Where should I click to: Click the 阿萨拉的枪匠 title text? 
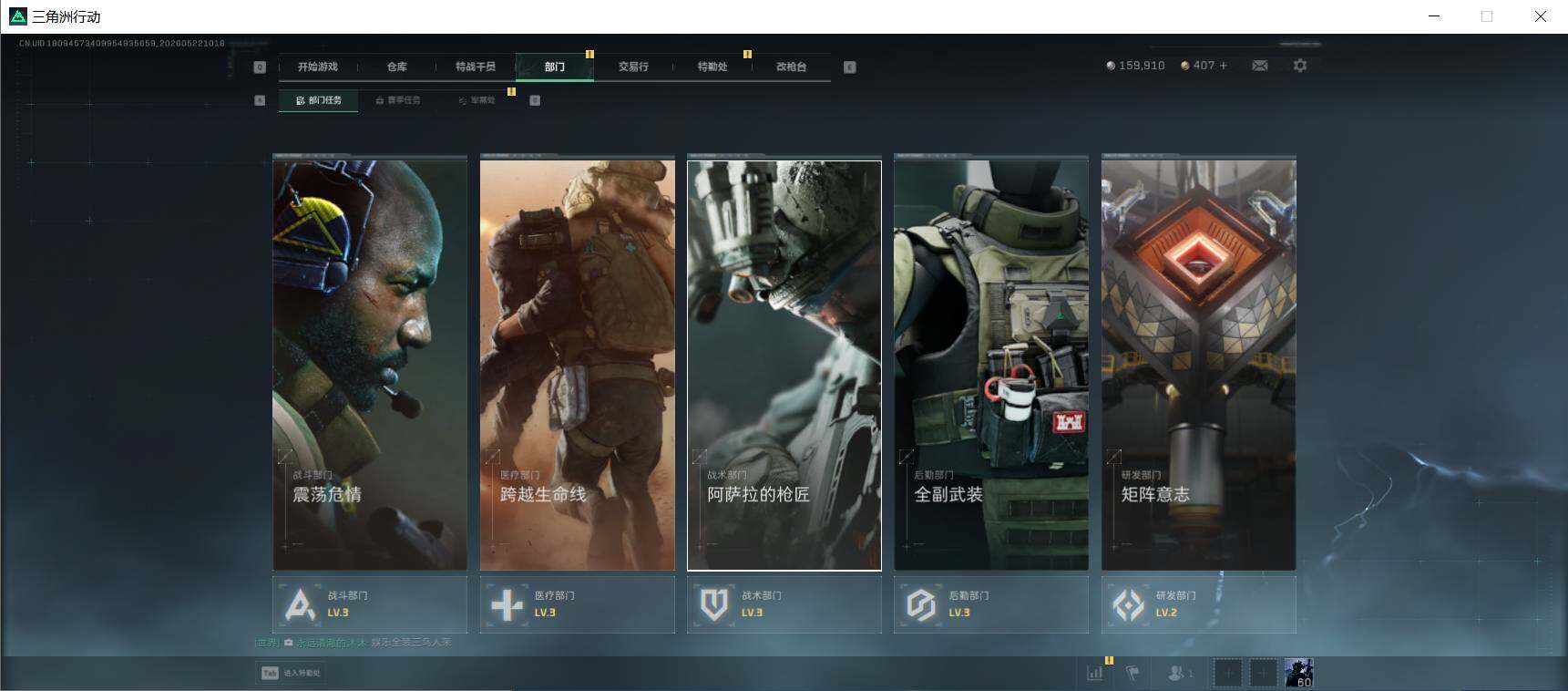click(x=758, y=494)
